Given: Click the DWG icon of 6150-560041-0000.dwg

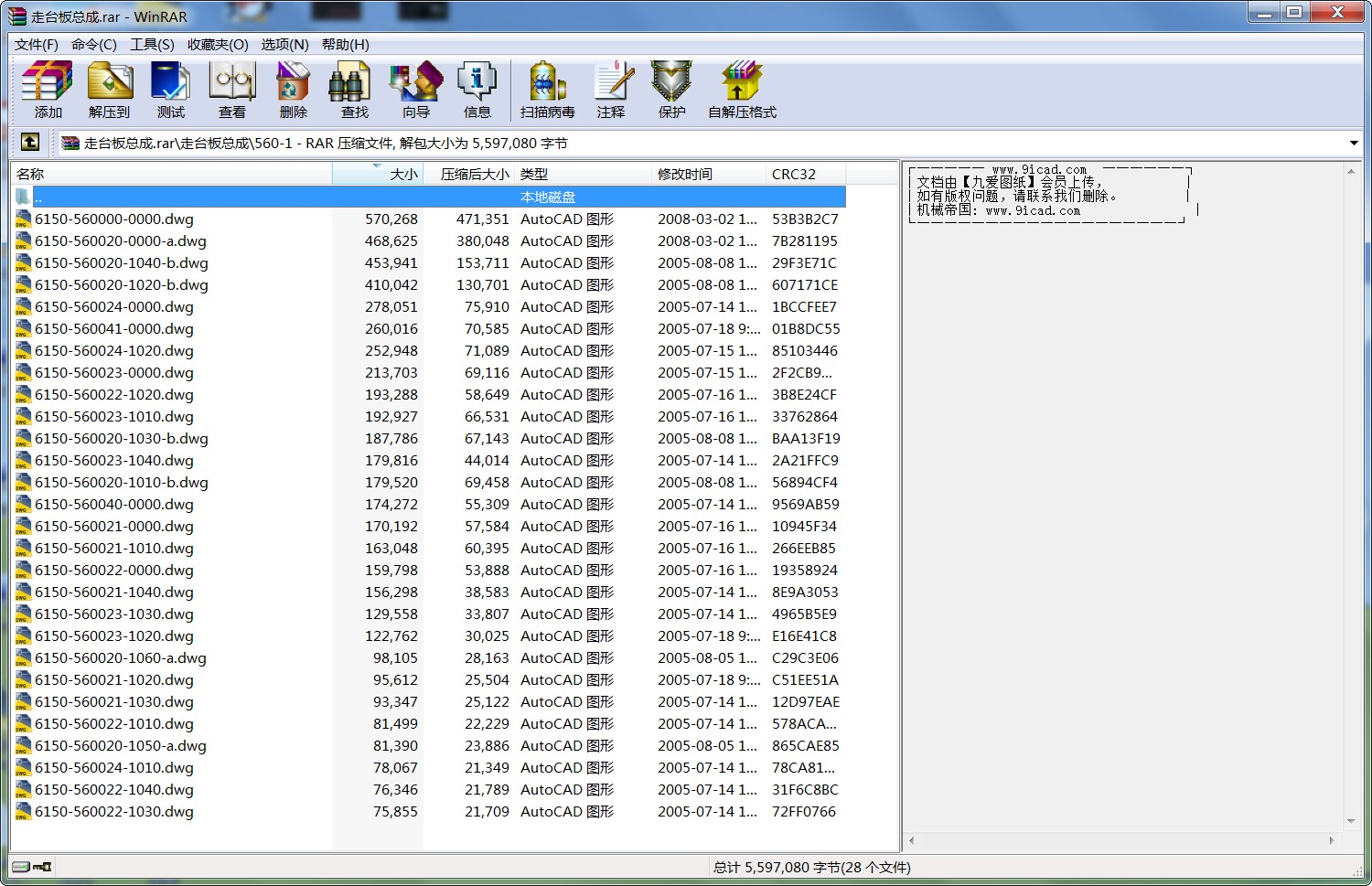Looking at the screenshot, I should pyautogui.click(x=23, y=328).
